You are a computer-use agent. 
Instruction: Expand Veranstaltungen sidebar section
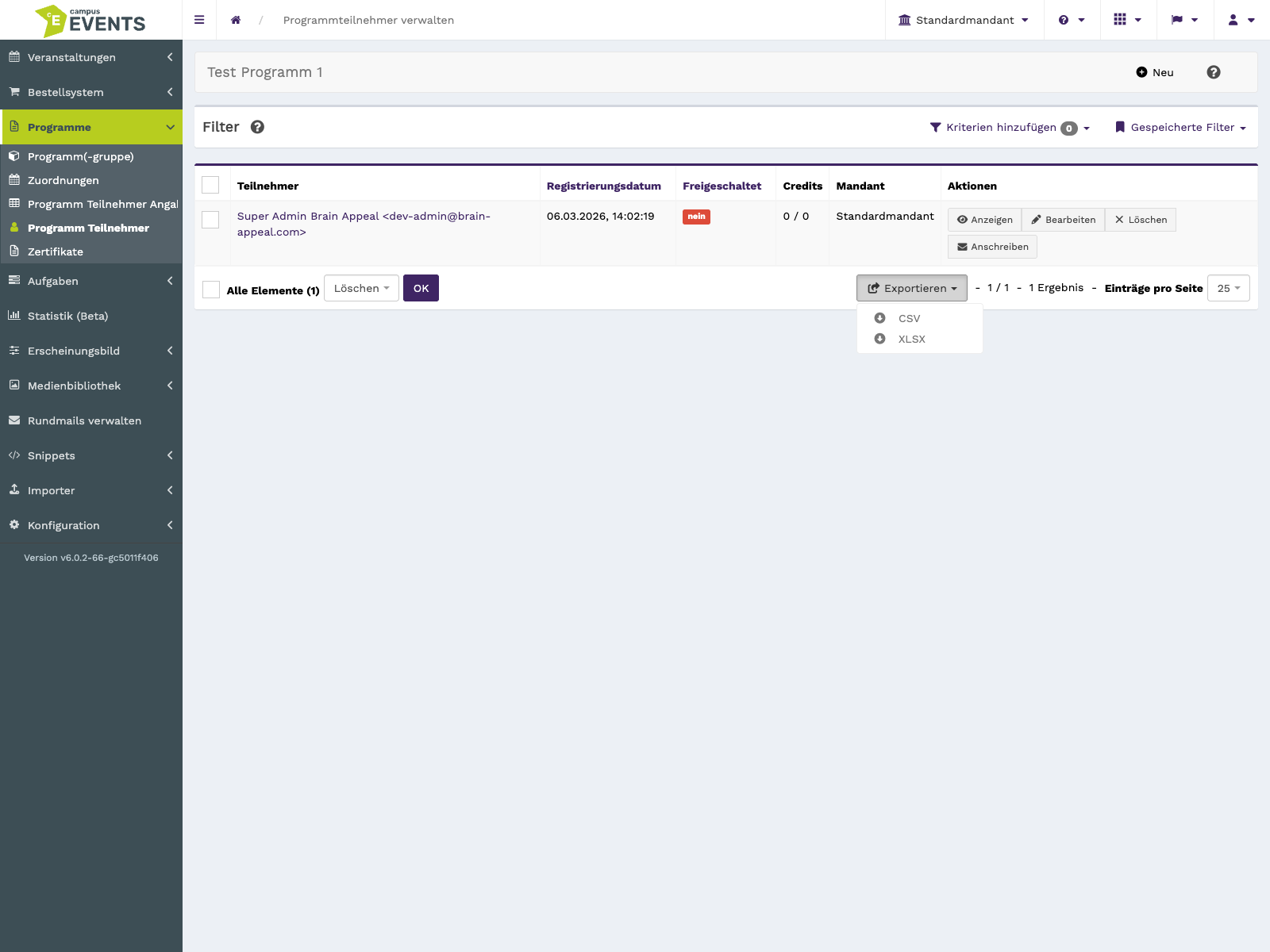point(91,57)
